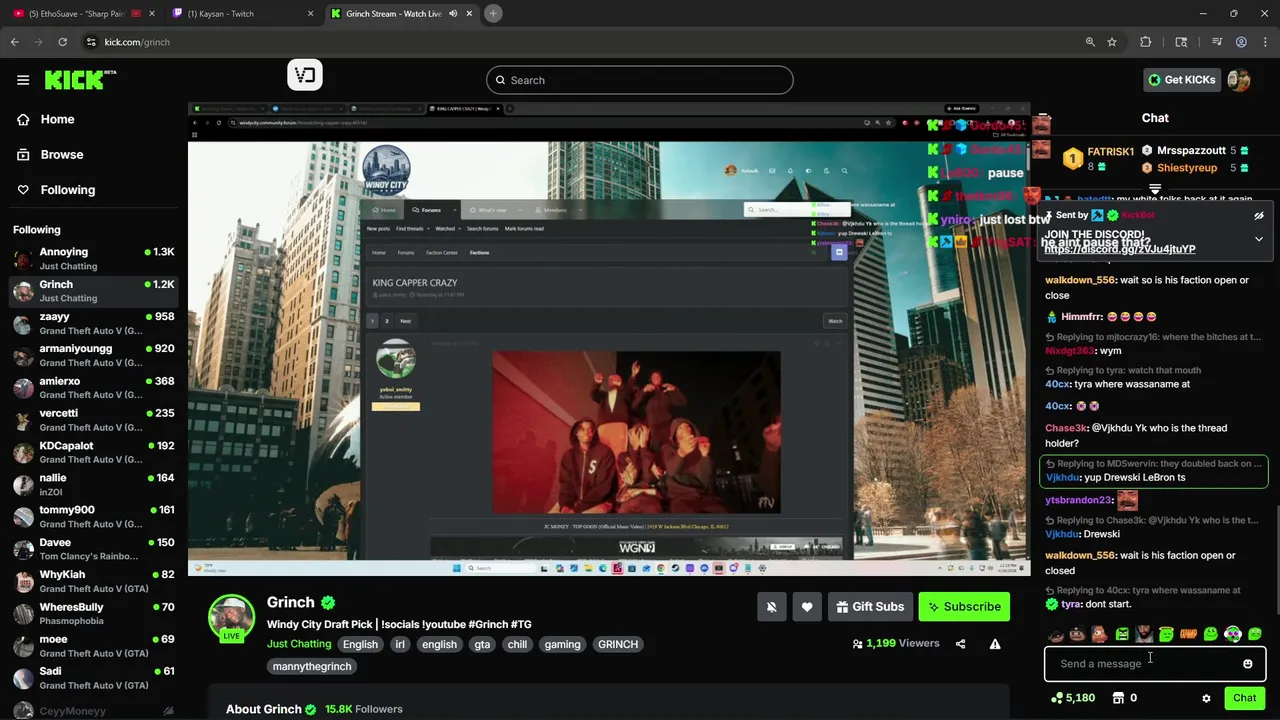This screenshot has width=1280, height=720.
Task: Open tommy900 channel in Following list
Action: pyautogui.click(x=93, y=516)
